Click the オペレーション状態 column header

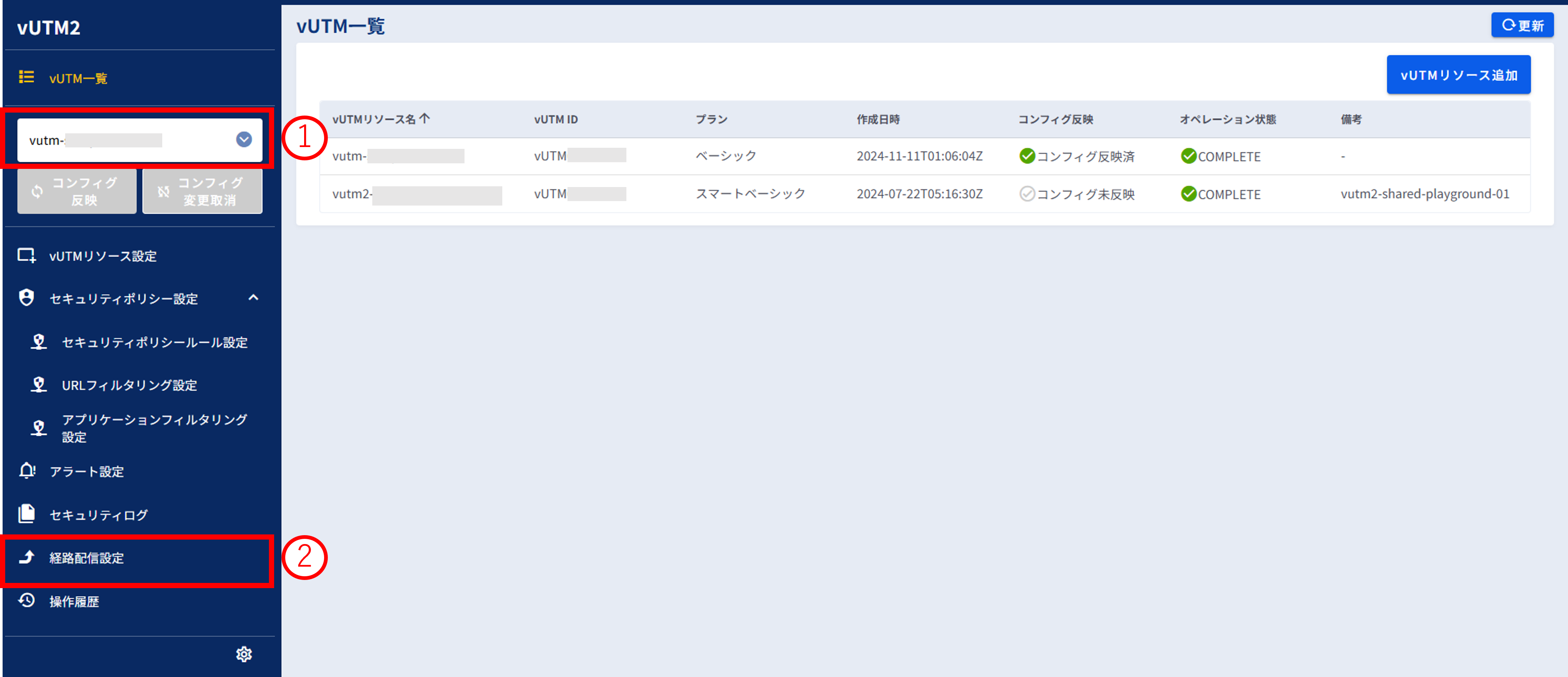pyautogui.click(x=1228, y=119)
